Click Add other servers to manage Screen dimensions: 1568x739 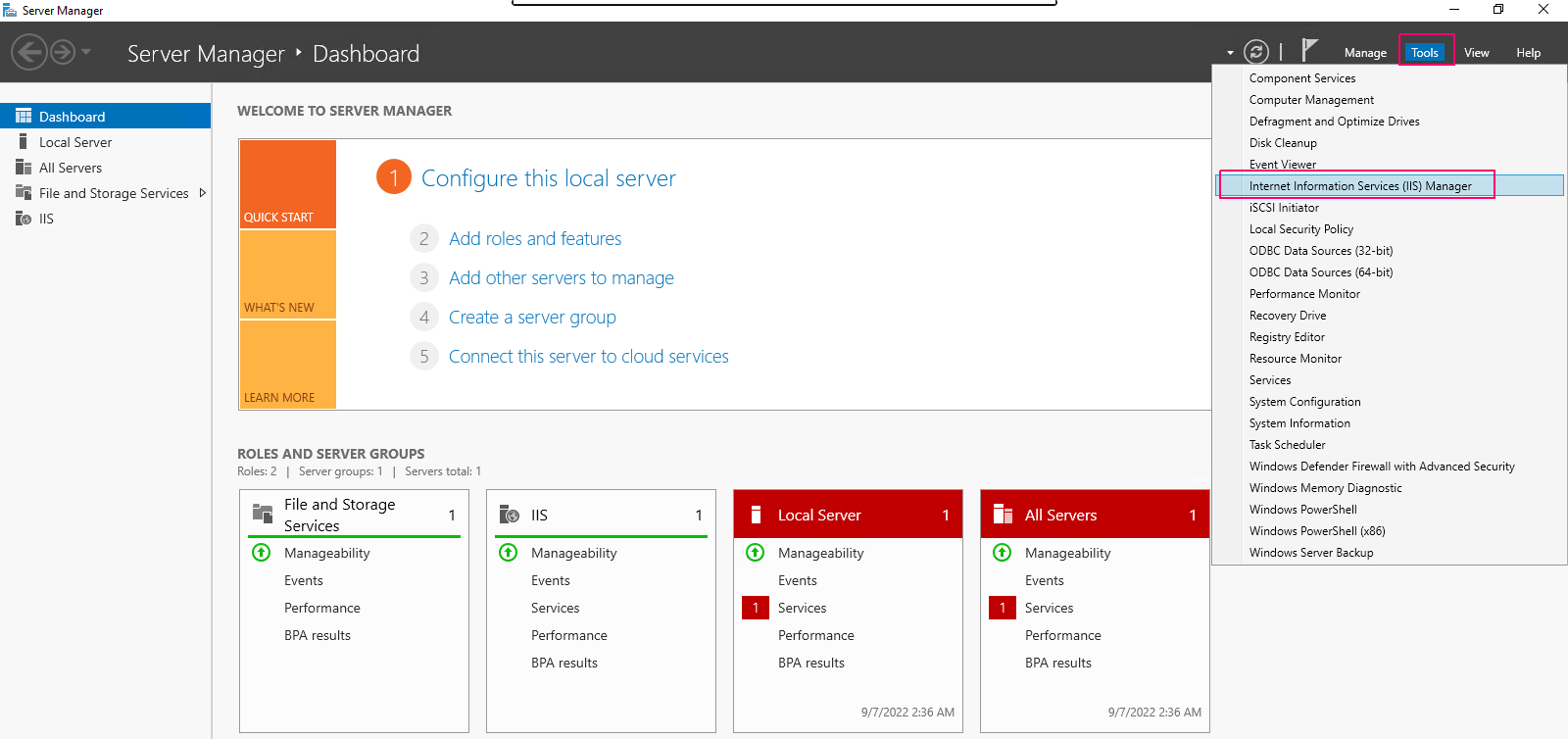point(562,277)
